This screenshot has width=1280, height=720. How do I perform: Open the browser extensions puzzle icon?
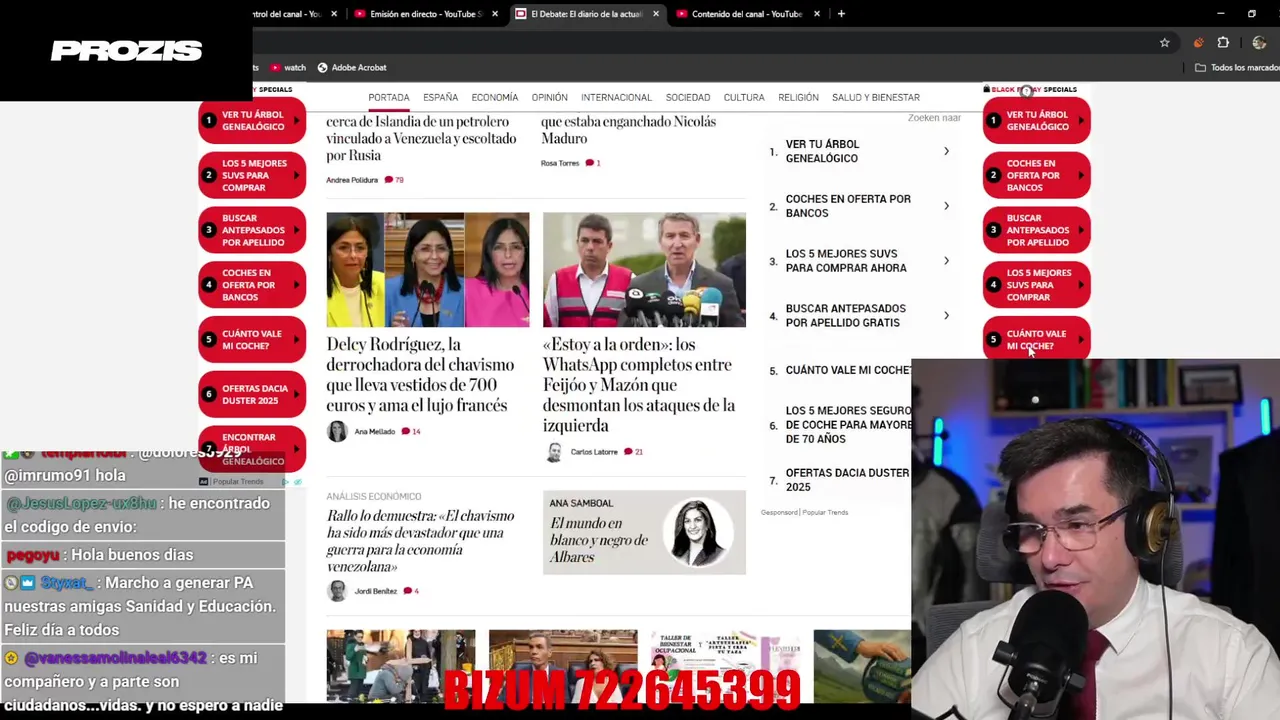click(1223, 43)
